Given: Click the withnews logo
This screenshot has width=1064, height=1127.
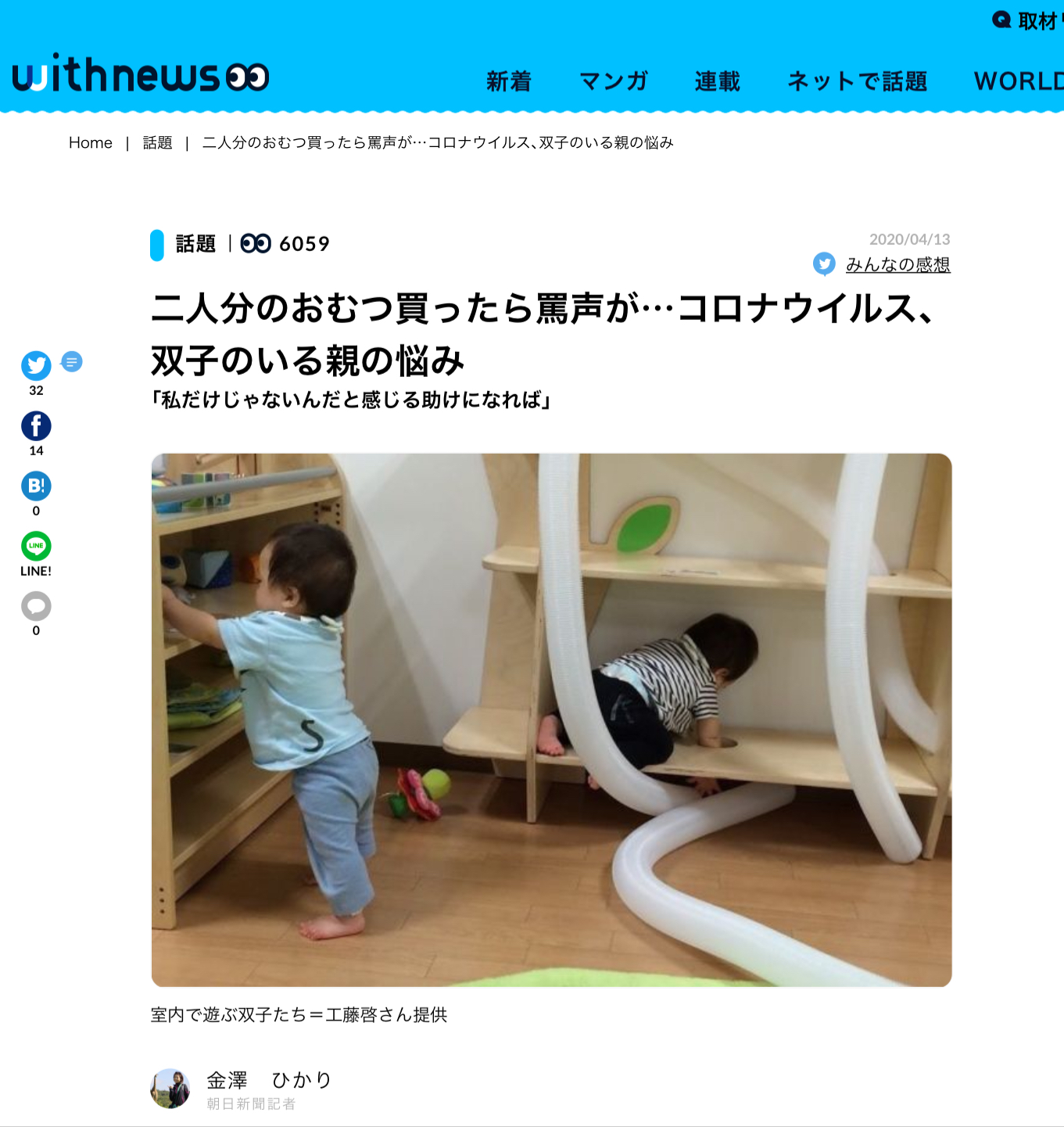Looking at the screenshot, I should point(141,74).
